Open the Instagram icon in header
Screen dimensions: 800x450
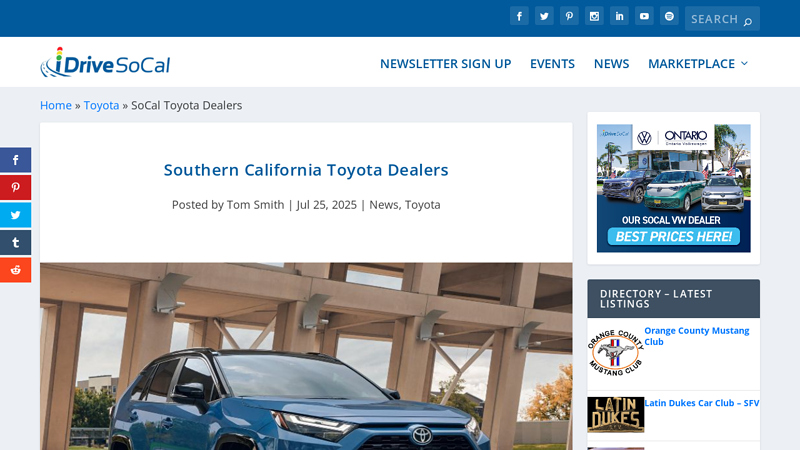point(594,16)
